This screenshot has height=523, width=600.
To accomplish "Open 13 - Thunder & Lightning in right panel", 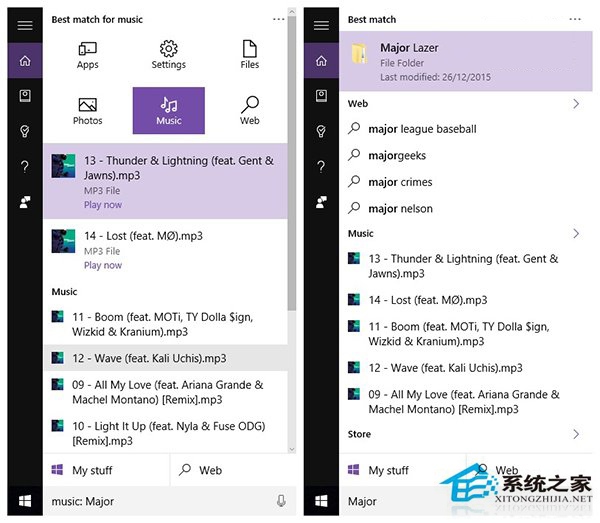I will coord(466,266).
